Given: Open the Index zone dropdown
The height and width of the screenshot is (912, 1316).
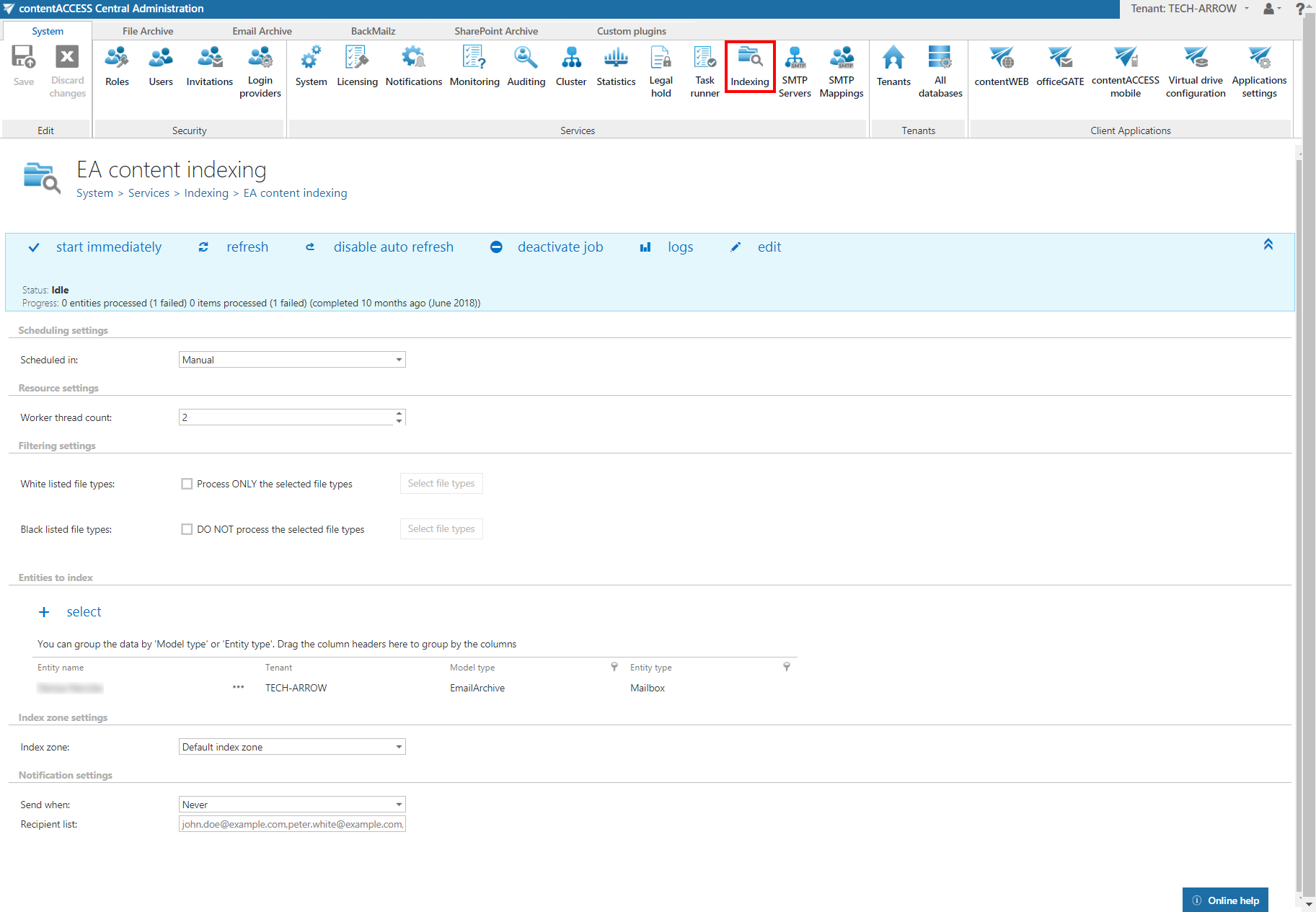Looking at the screenshot, I should tap(292, 747).
